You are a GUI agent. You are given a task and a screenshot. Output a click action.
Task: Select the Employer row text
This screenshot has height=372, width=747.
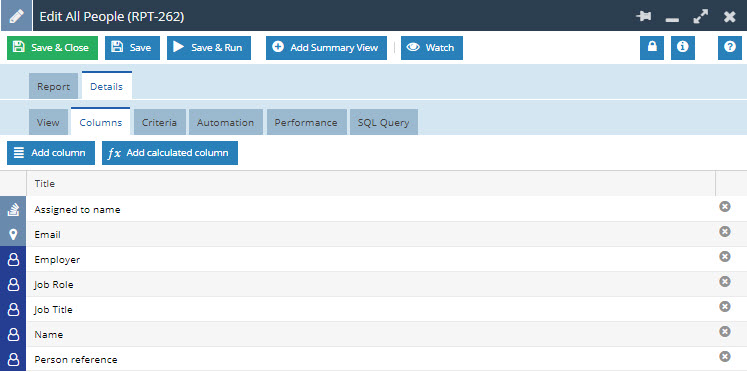click(x=57, y=260)
